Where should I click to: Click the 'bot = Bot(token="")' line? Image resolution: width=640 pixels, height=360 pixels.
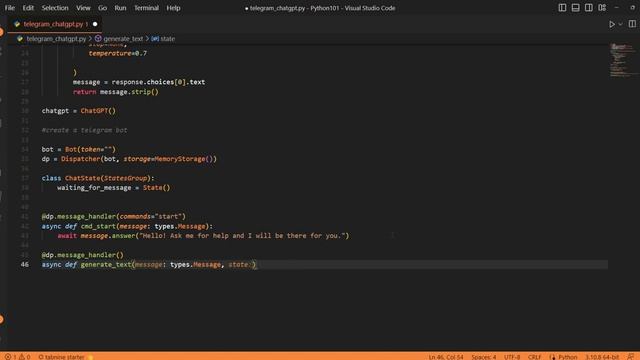coord(78,149)
